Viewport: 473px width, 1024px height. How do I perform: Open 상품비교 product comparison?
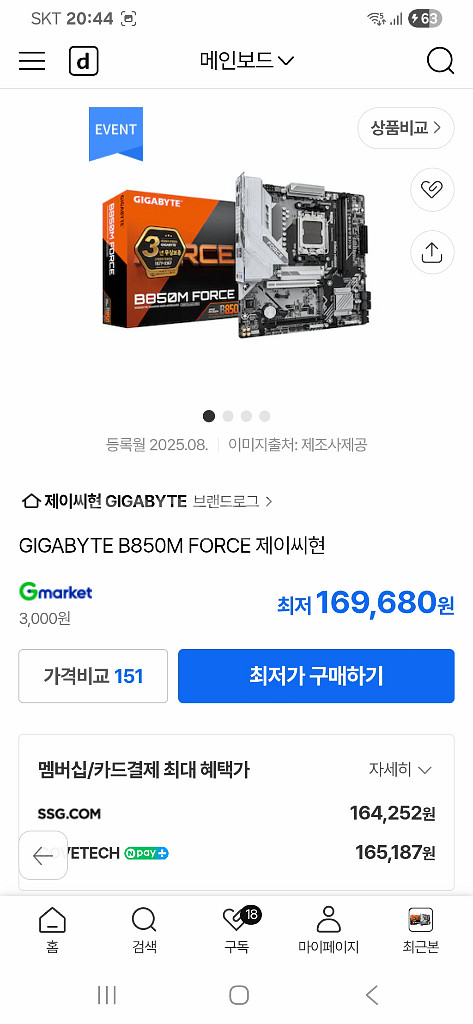click(x=406, y=128)
